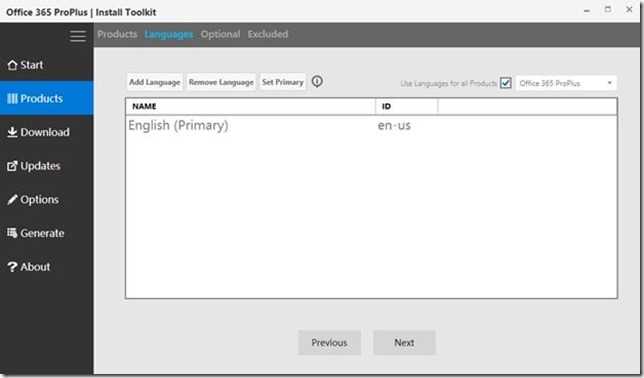
Task: Switch to the Products top tab
Action: point(117,34)
